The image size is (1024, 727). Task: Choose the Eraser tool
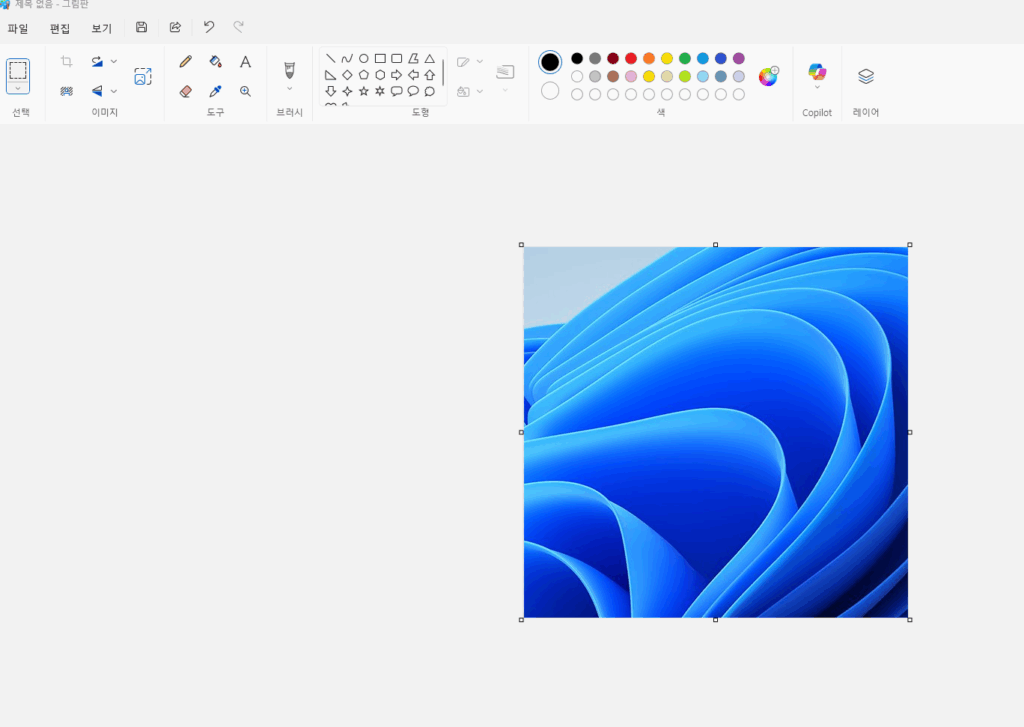tap(185, 91)
